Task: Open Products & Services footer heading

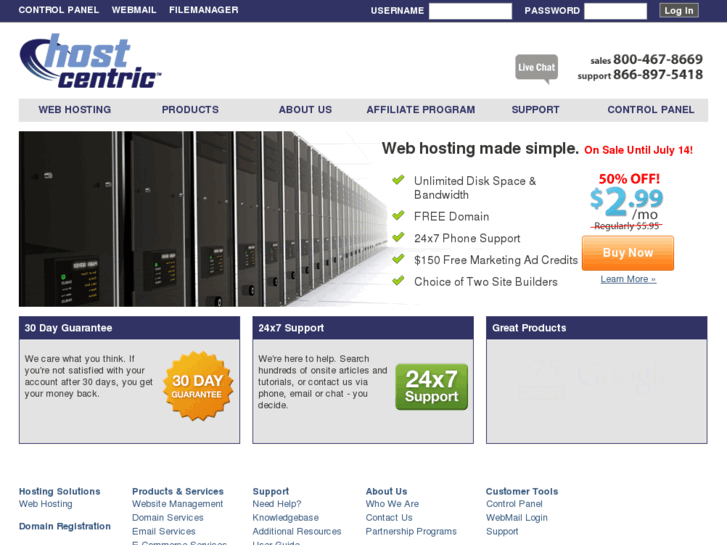Action: pyautogui.click(x=178, y=491)
